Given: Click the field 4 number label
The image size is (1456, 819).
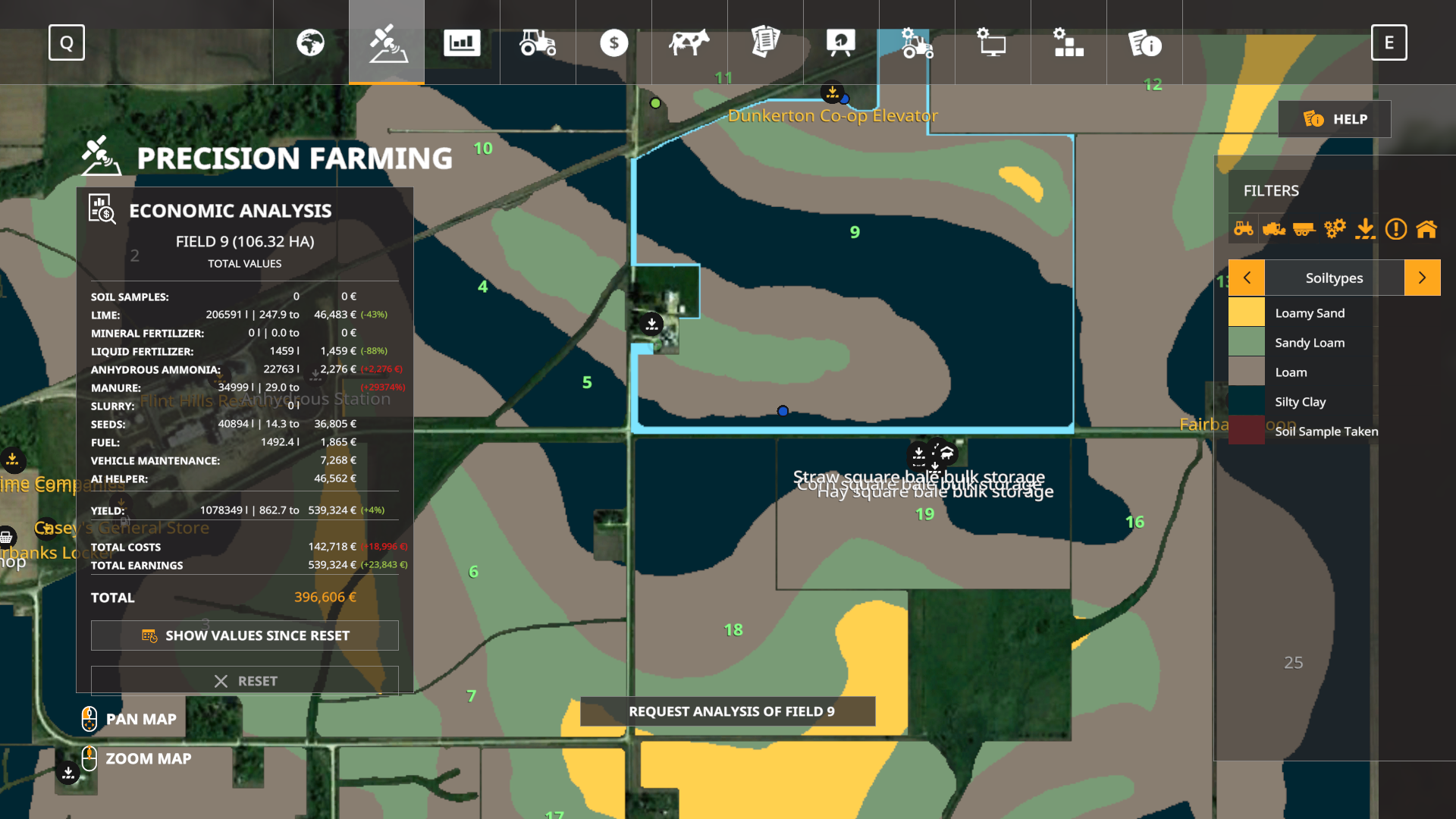Looking at the screenshot, I should tap(482, 287).
